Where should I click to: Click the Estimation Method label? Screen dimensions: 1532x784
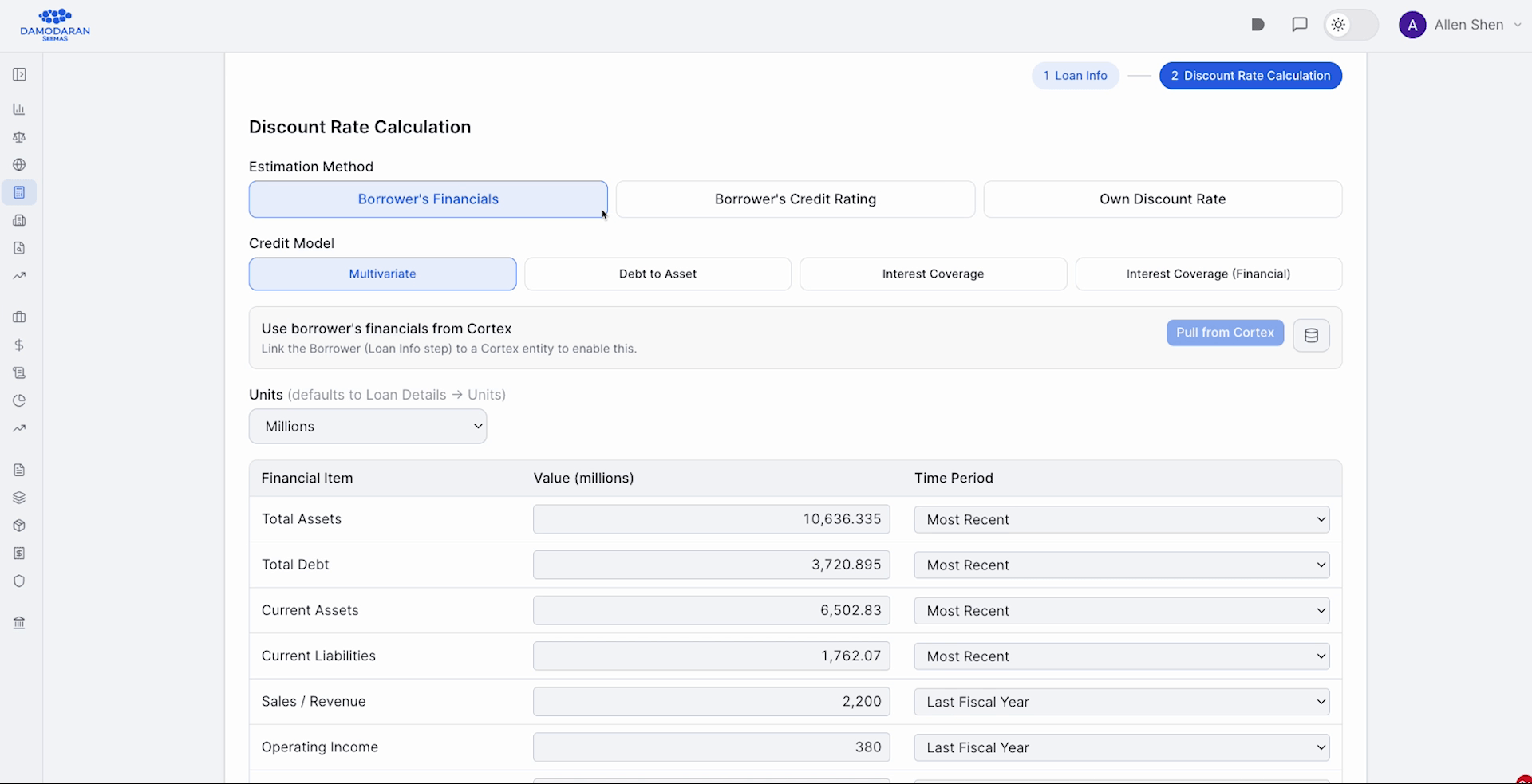[311, 167]
